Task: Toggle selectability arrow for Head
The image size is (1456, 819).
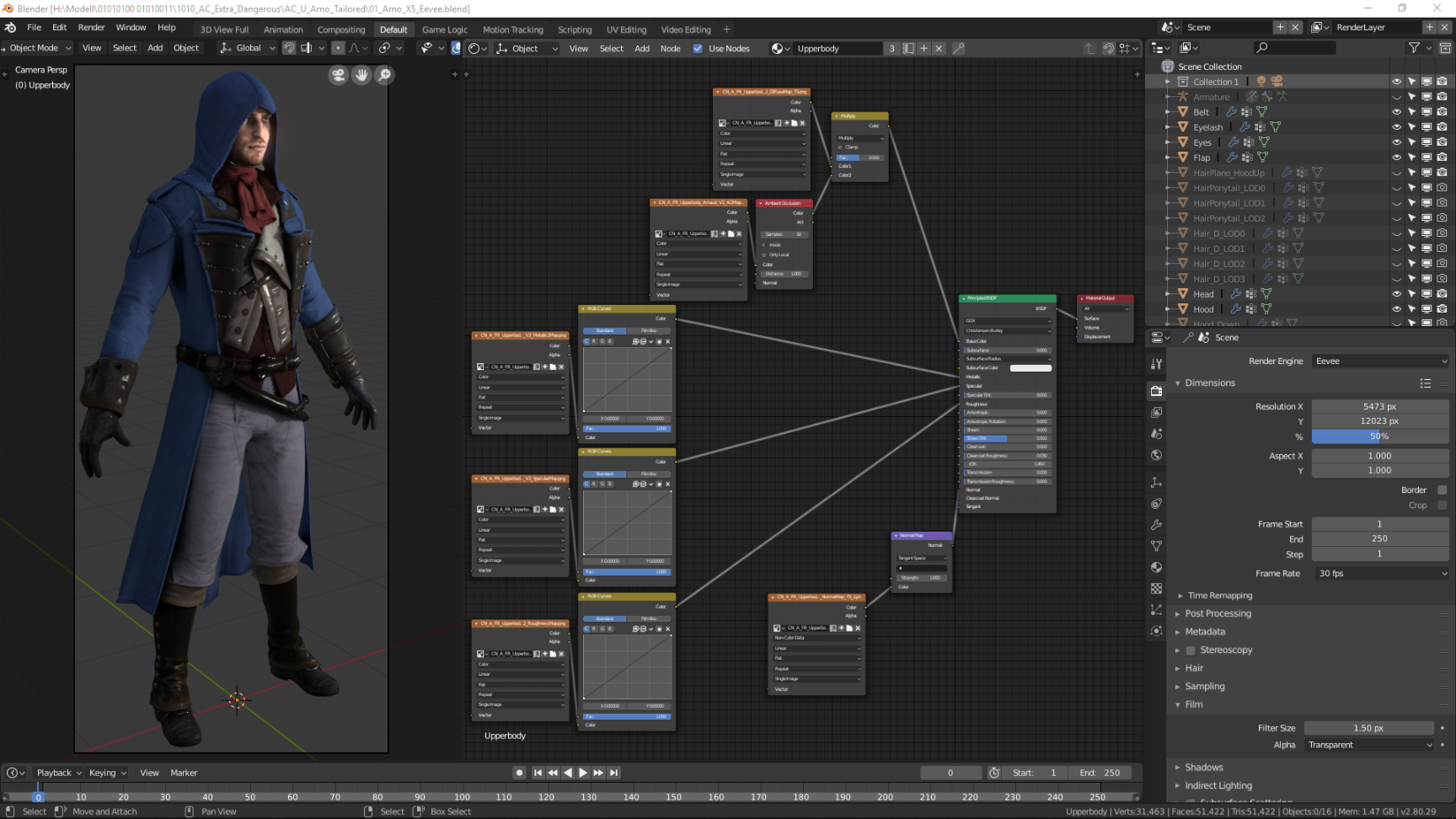Action: coord(1411,294)
